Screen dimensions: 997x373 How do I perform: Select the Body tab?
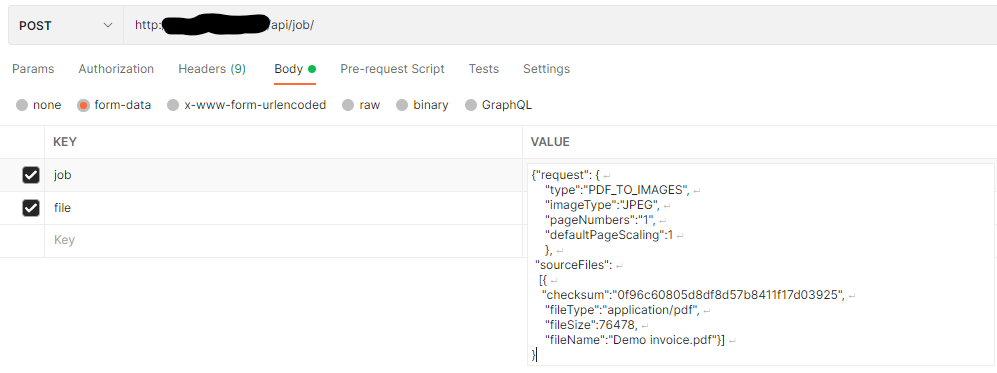tap(295, 69)
